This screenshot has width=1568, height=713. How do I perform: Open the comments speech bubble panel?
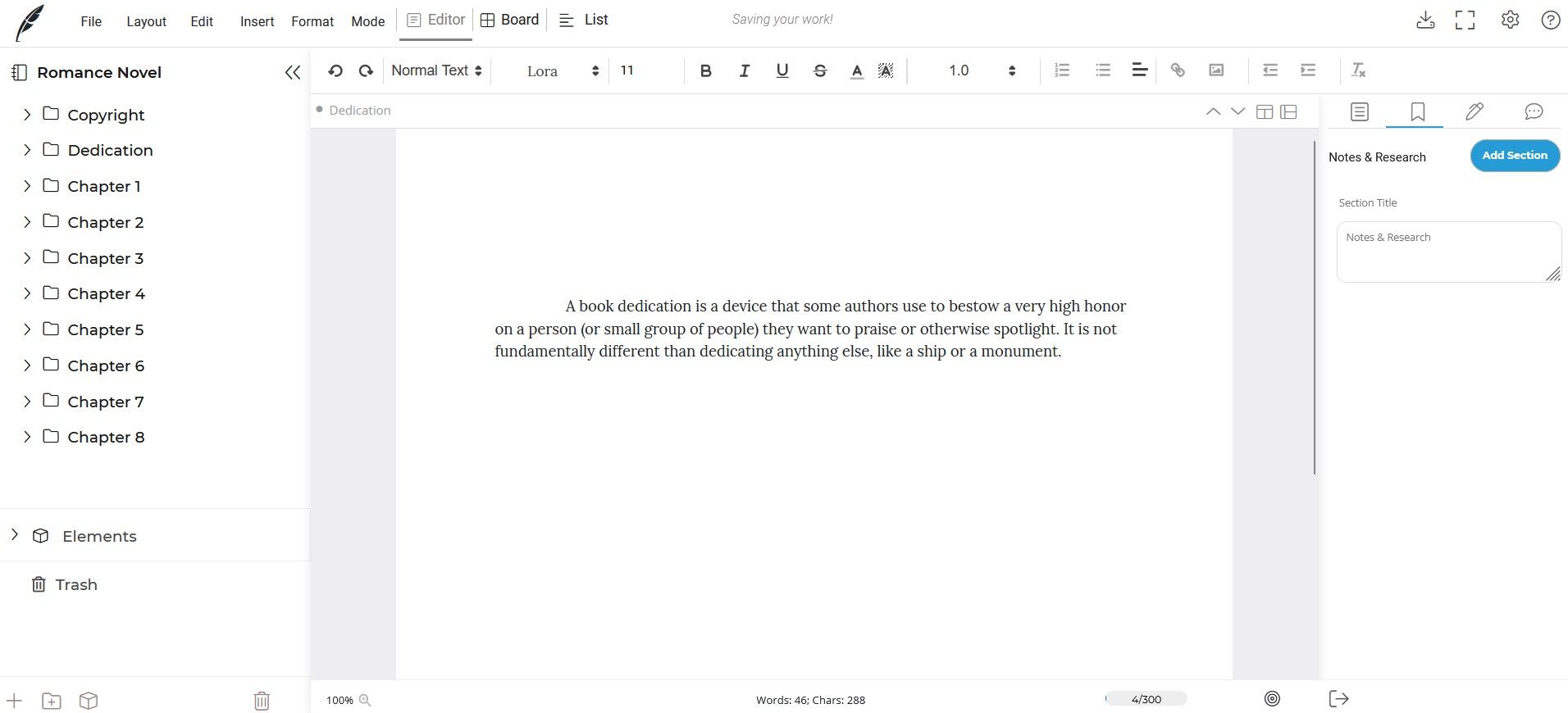[x=1533, y=111]
